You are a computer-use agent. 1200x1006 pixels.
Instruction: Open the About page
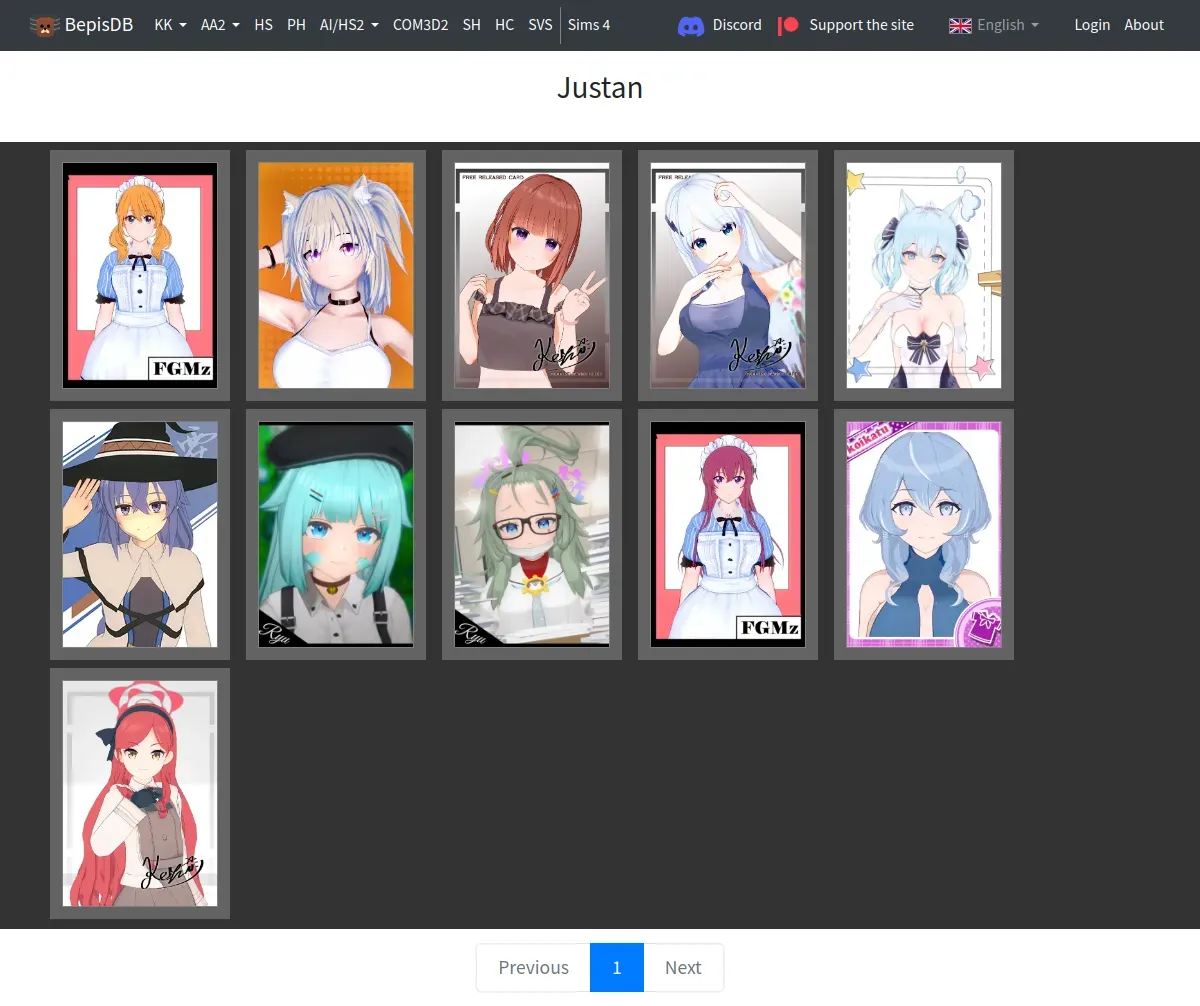click(1144, 25)
